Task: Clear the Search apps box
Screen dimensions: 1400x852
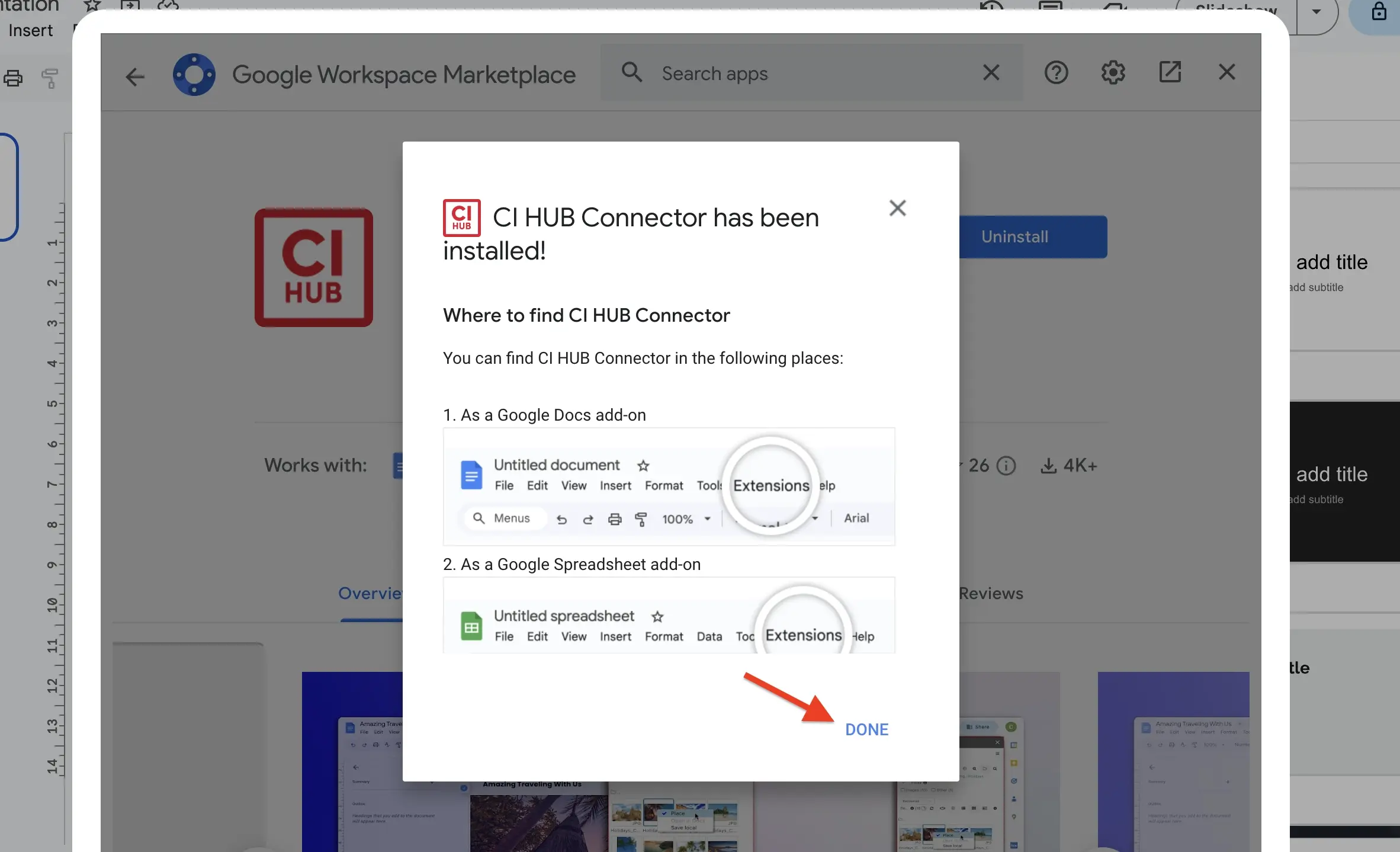Action: [991, 73]
